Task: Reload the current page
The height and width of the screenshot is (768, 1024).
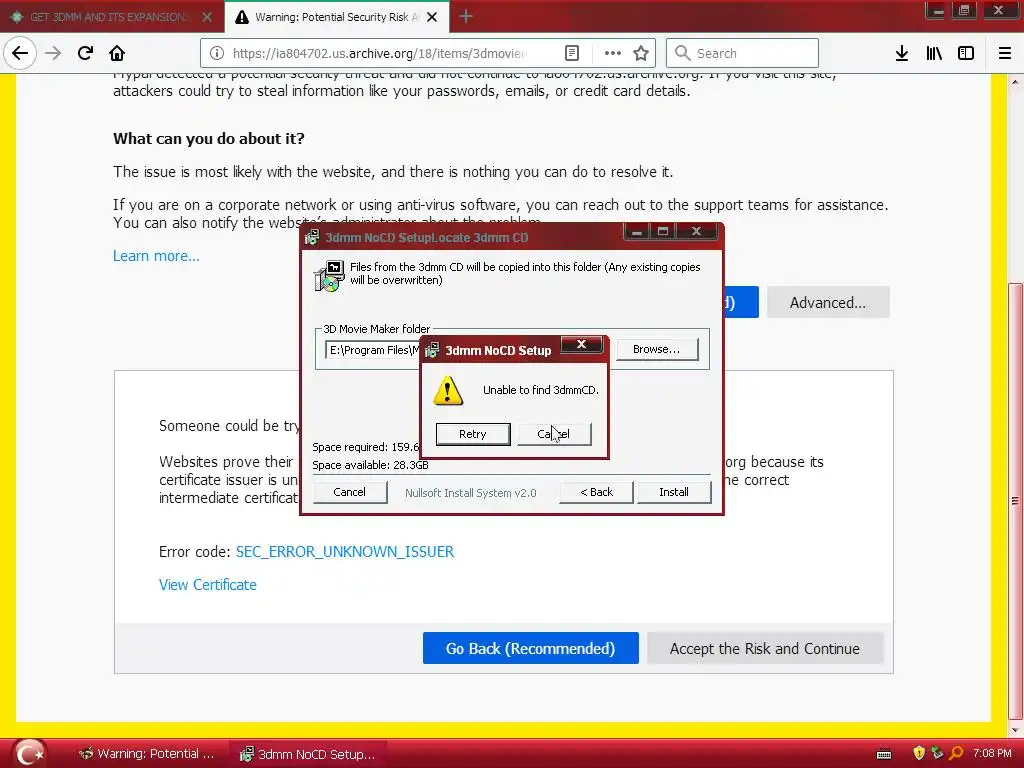Action: click(85, 53)
